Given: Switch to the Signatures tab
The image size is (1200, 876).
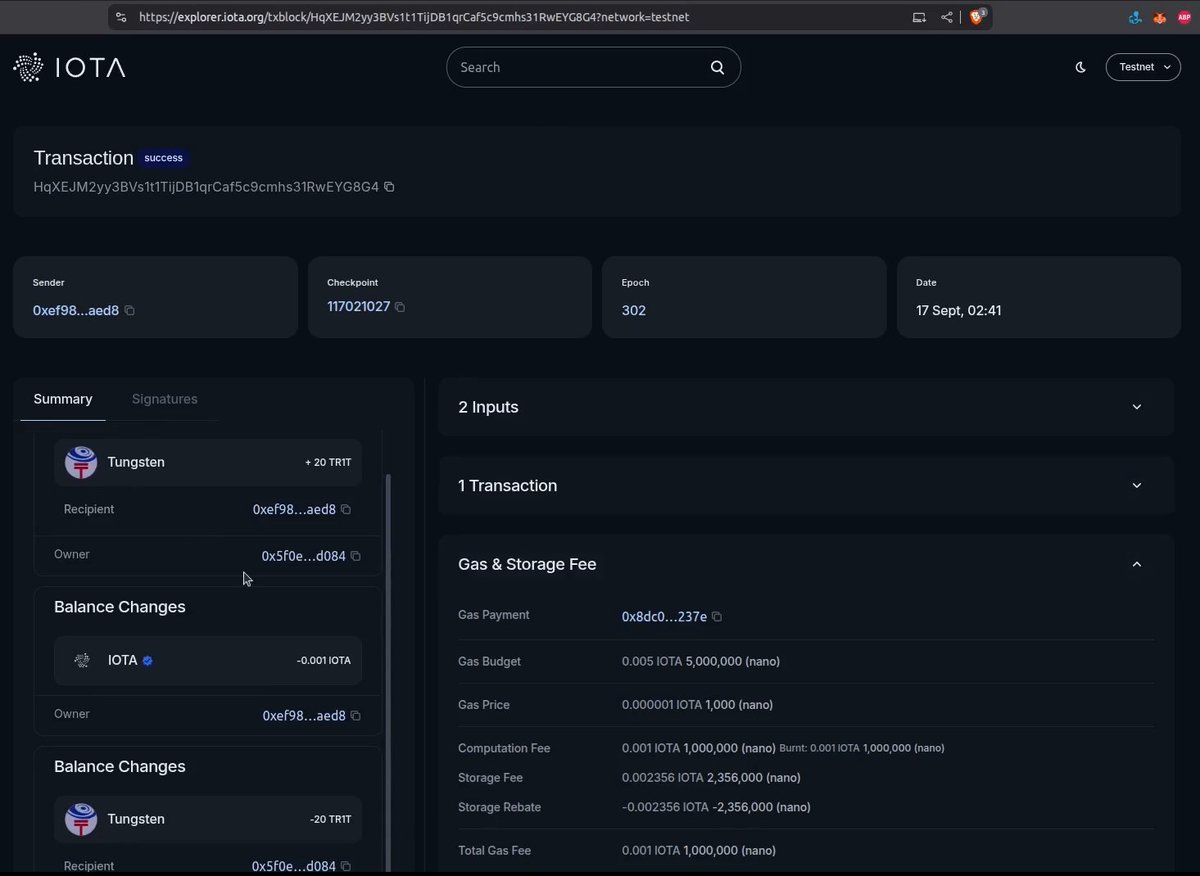Looking at the screenshot, I should pos(165,399).
